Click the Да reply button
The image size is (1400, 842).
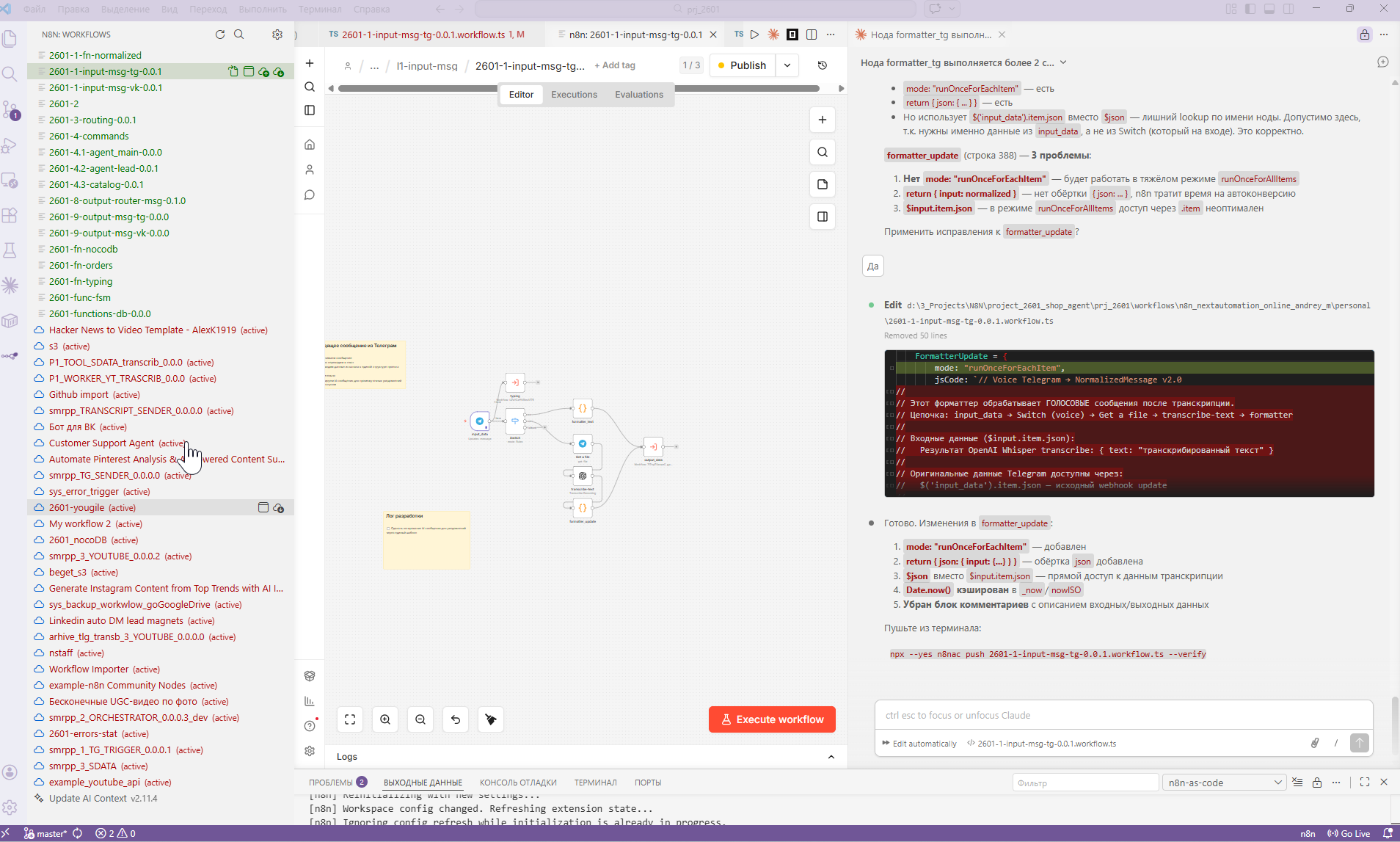click(x=873, y=266)
